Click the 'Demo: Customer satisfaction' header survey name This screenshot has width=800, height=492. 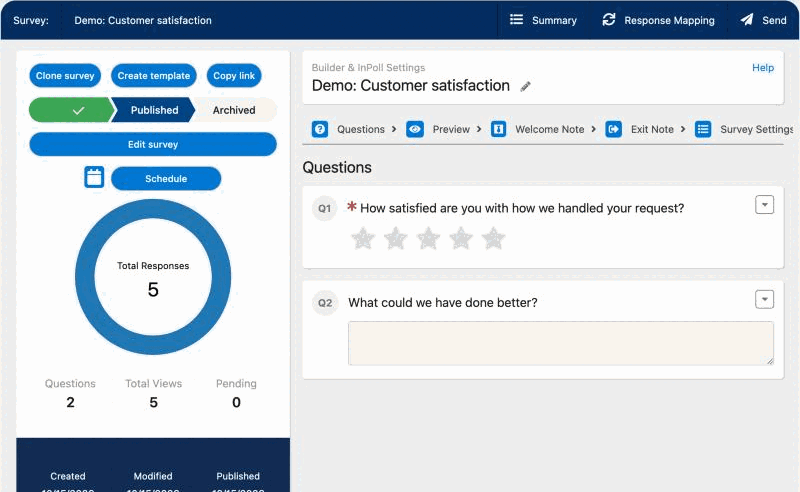(143, 20)
